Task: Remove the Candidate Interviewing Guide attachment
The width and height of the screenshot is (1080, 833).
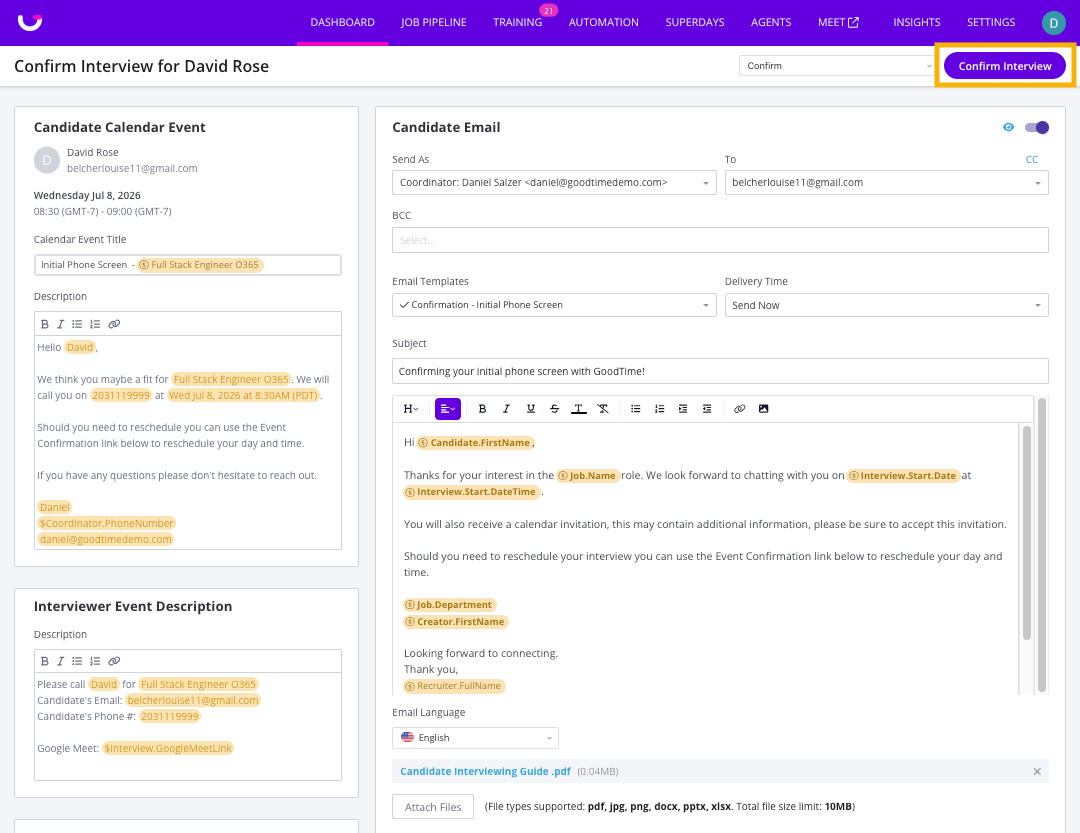Action: click(1037, 772)
